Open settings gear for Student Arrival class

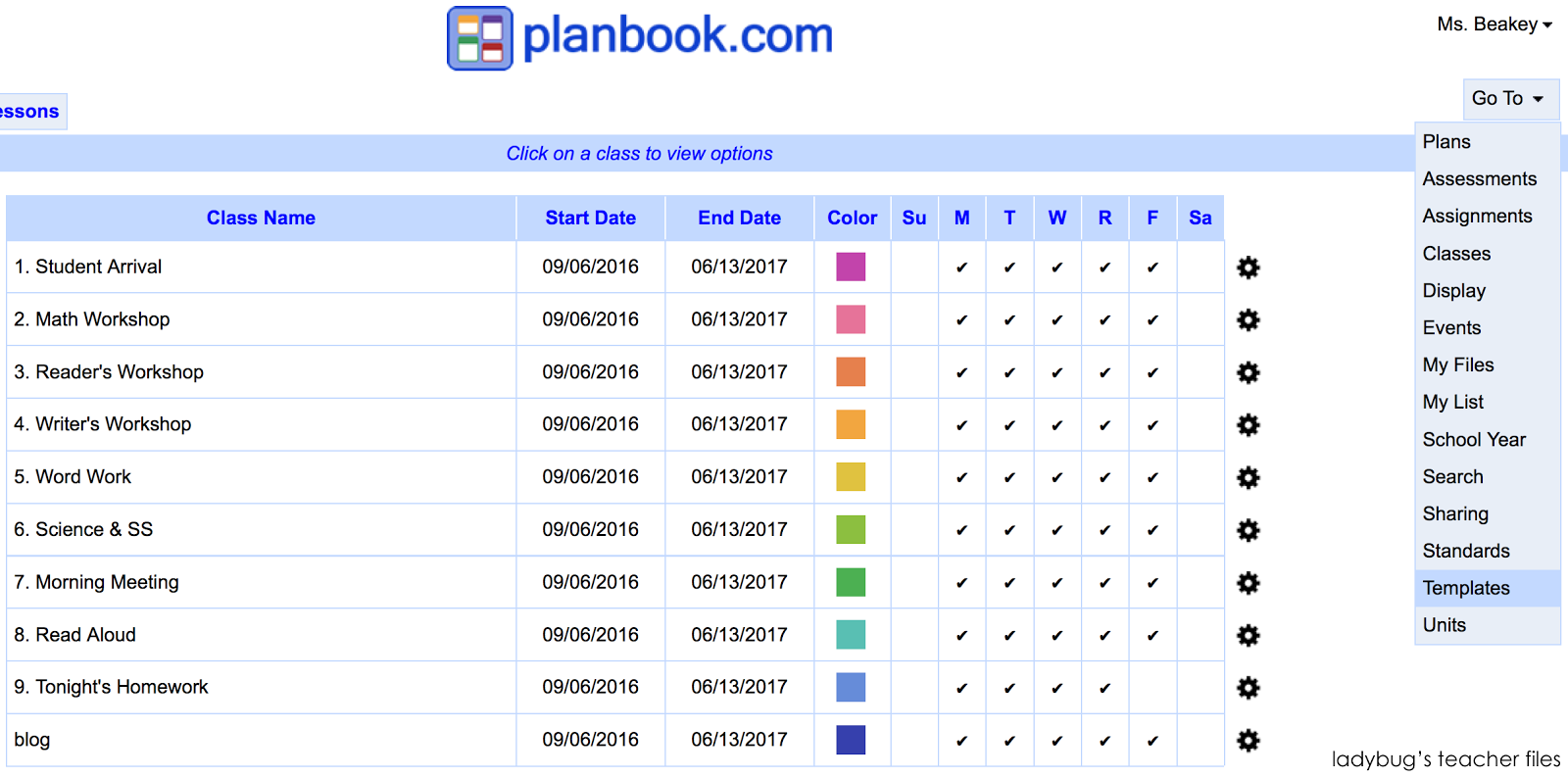pyautogui.click(x=1248, y=267)
